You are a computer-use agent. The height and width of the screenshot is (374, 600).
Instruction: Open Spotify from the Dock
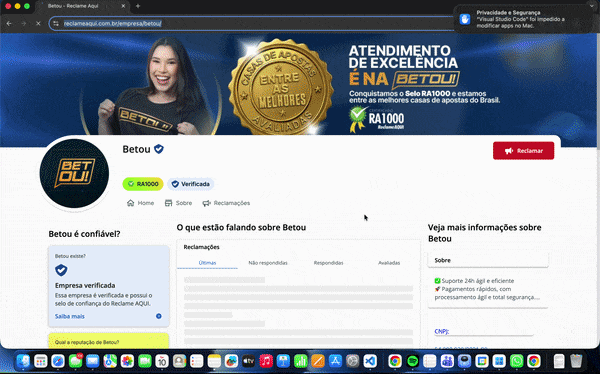(x=412, y=361)
